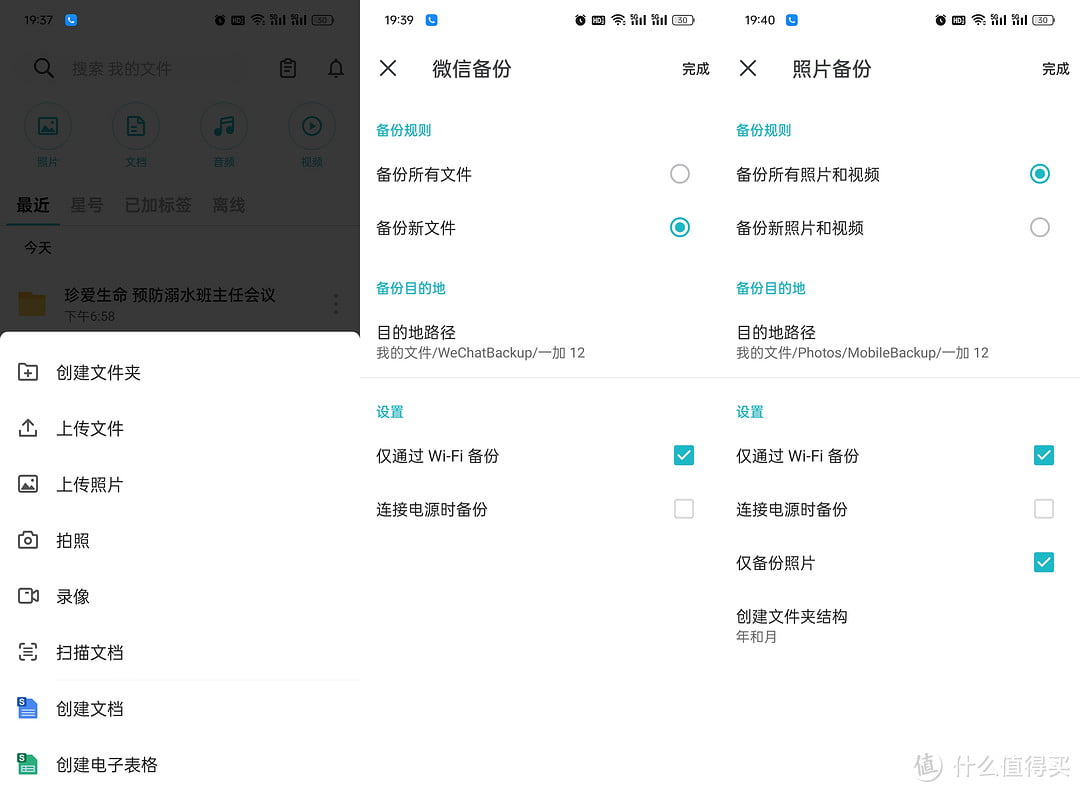Open the 视频 category icon
Image resolution: width=1080 pixels, height=792 pixels.
click(311, 125)
